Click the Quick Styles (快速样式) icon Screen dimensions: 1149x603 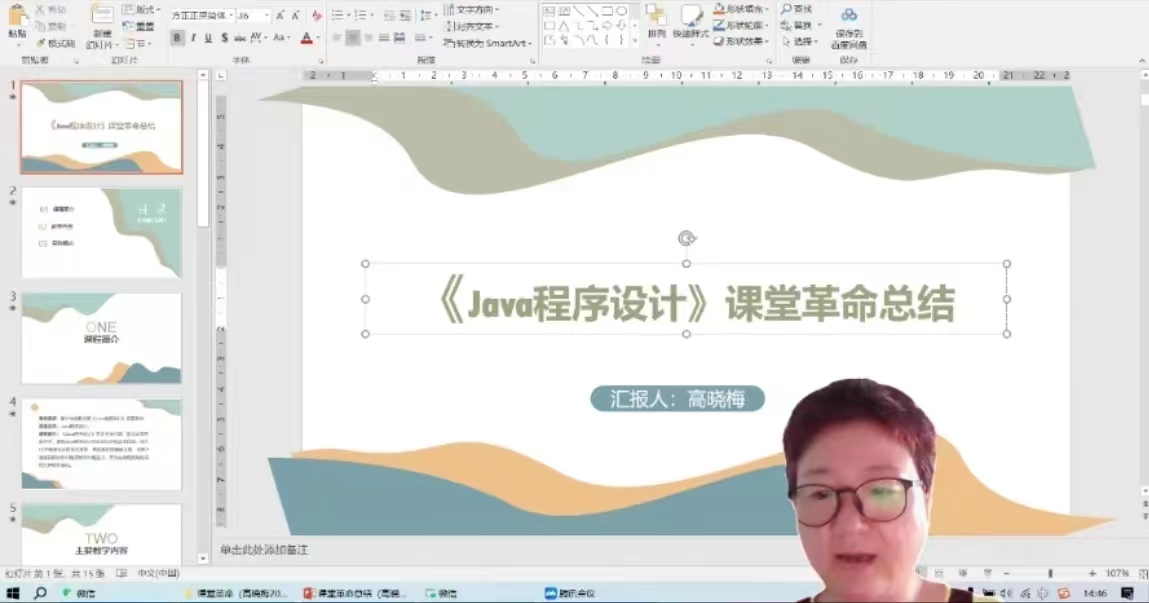(691, 20)
